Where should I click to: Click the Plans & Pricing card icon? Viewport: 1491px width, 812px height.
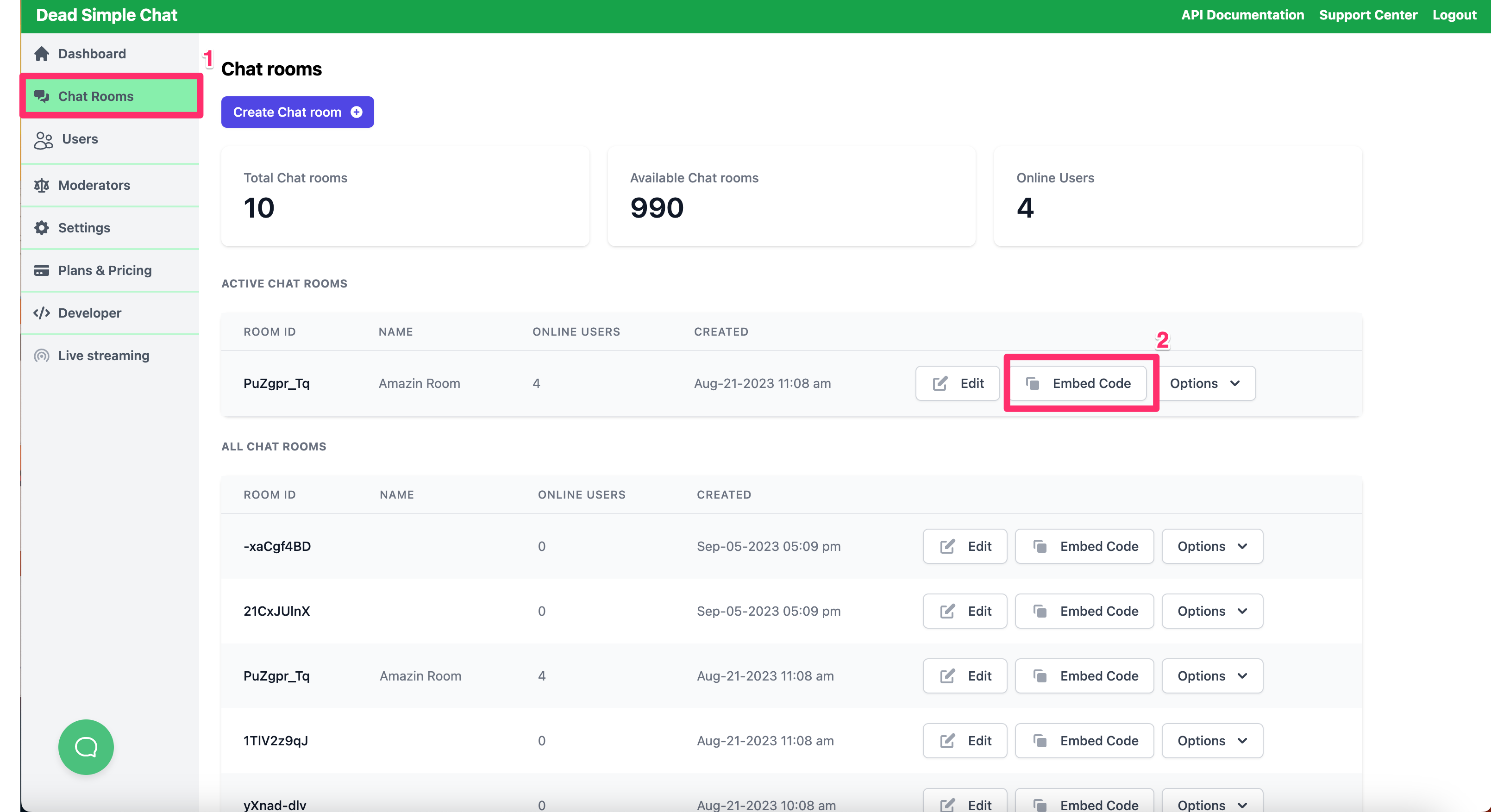(x=42, y=270)
